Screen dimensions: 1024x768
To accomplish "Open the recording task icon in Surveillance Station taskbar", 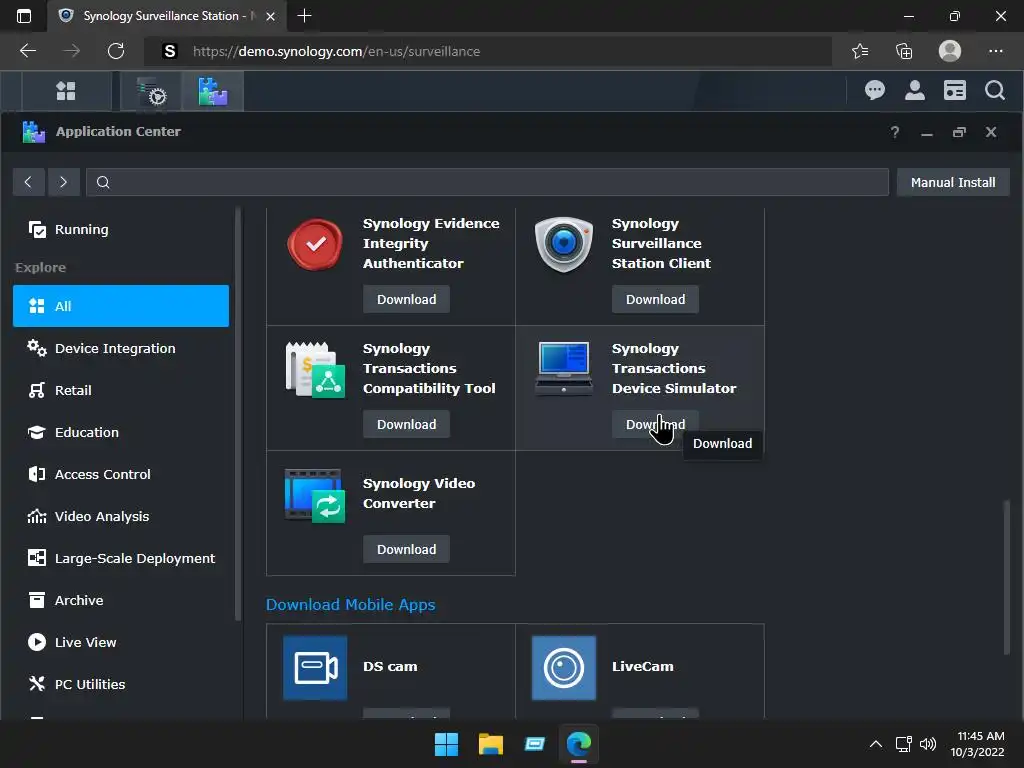I will coord(152,91).
